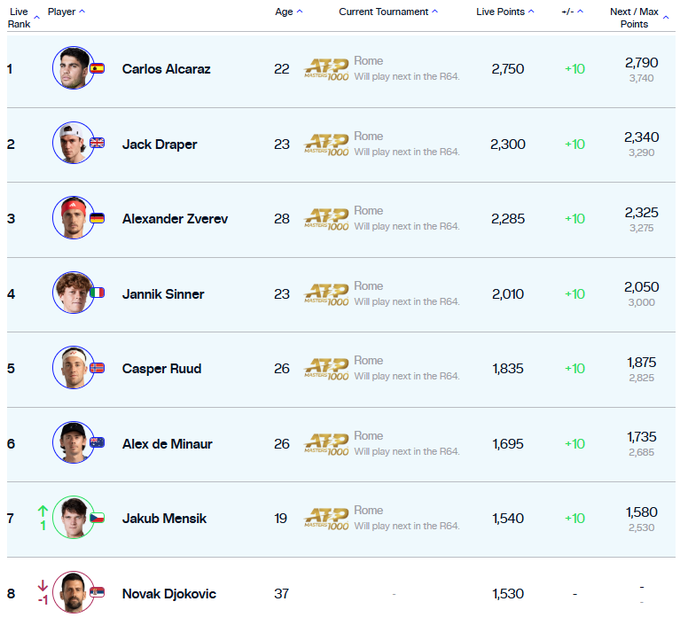
Task: Click the ATP Masters 1000 logo in Ruud's row
Action: [x=327, y=368]
